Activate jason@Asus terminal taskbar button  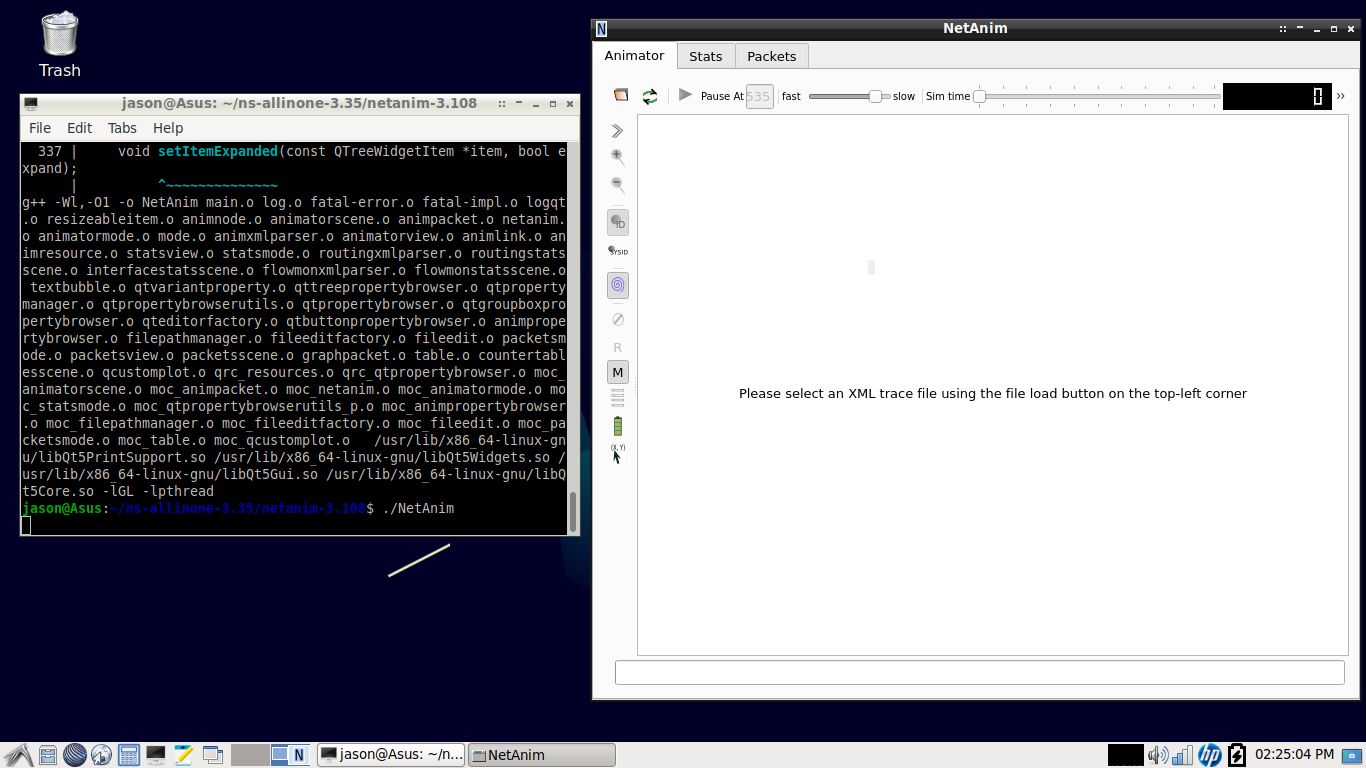(391, 755)
